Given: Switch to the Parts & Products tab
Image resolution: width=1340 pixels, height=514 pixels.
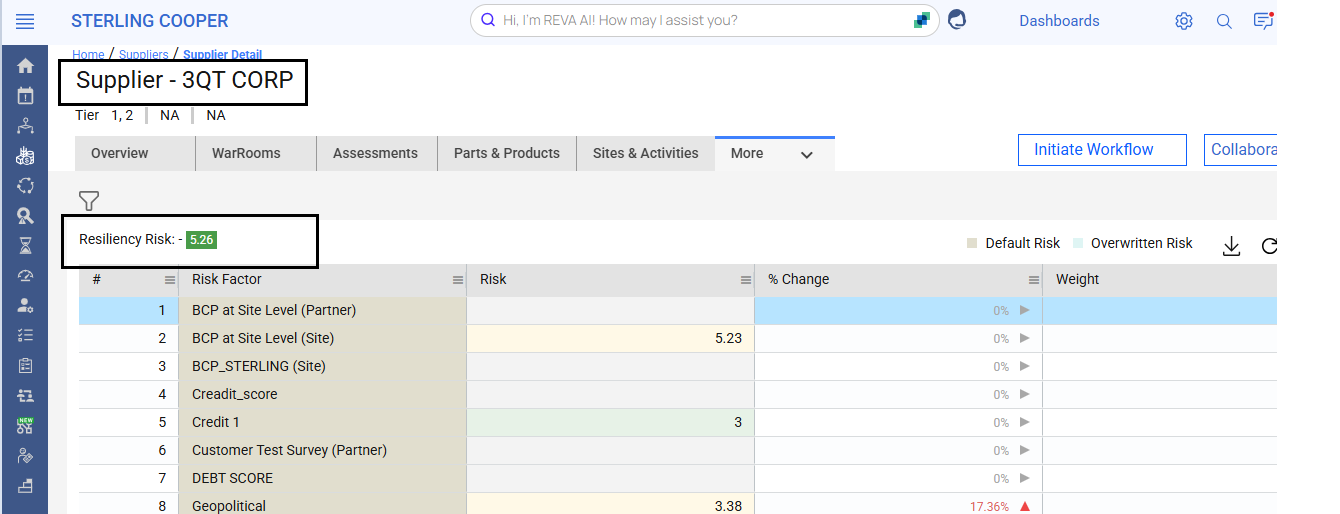Looking at the screenshot, I should coord(507,153).
